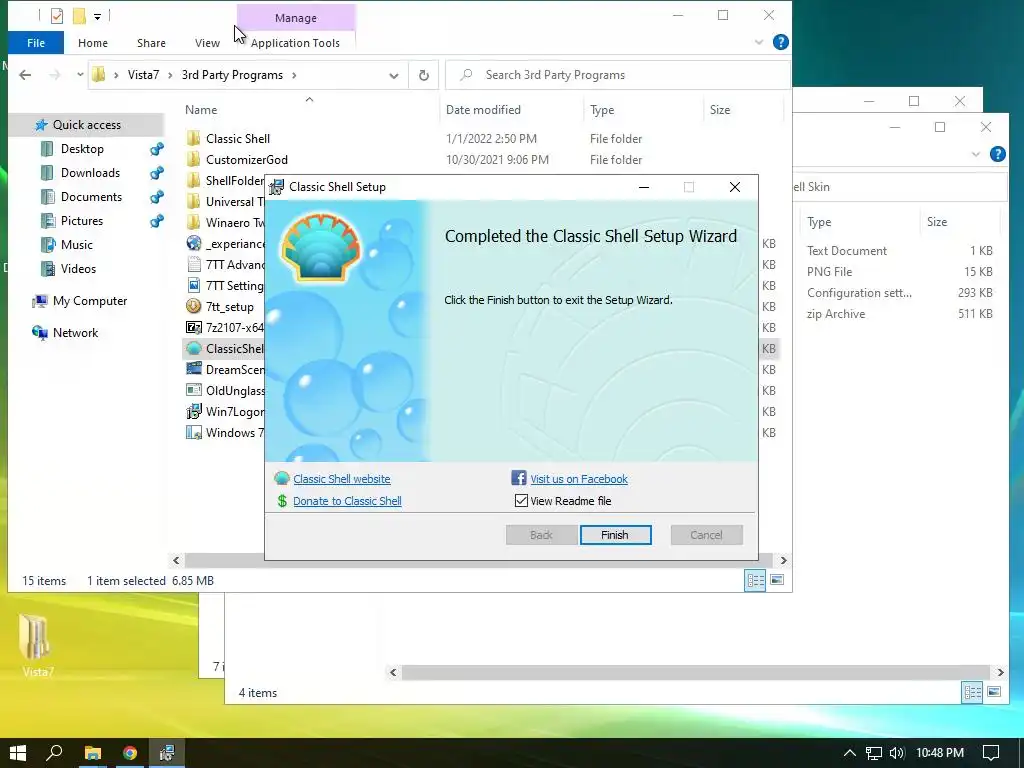
Task: Toggle the pin icon next to Desktop
Action: coord(157,149)
